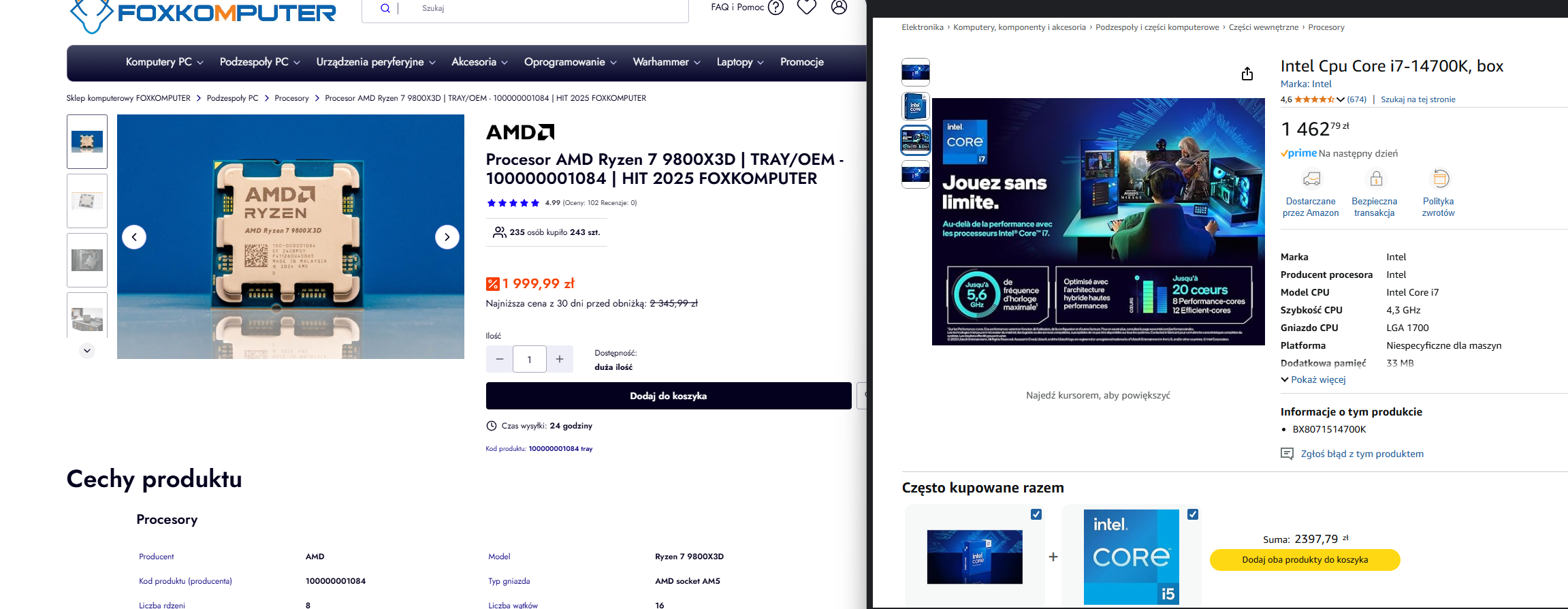Click the Dostarczane przez Amazon truck icon
This screenshot has width=1568, height=609.
coord(1311,178)
